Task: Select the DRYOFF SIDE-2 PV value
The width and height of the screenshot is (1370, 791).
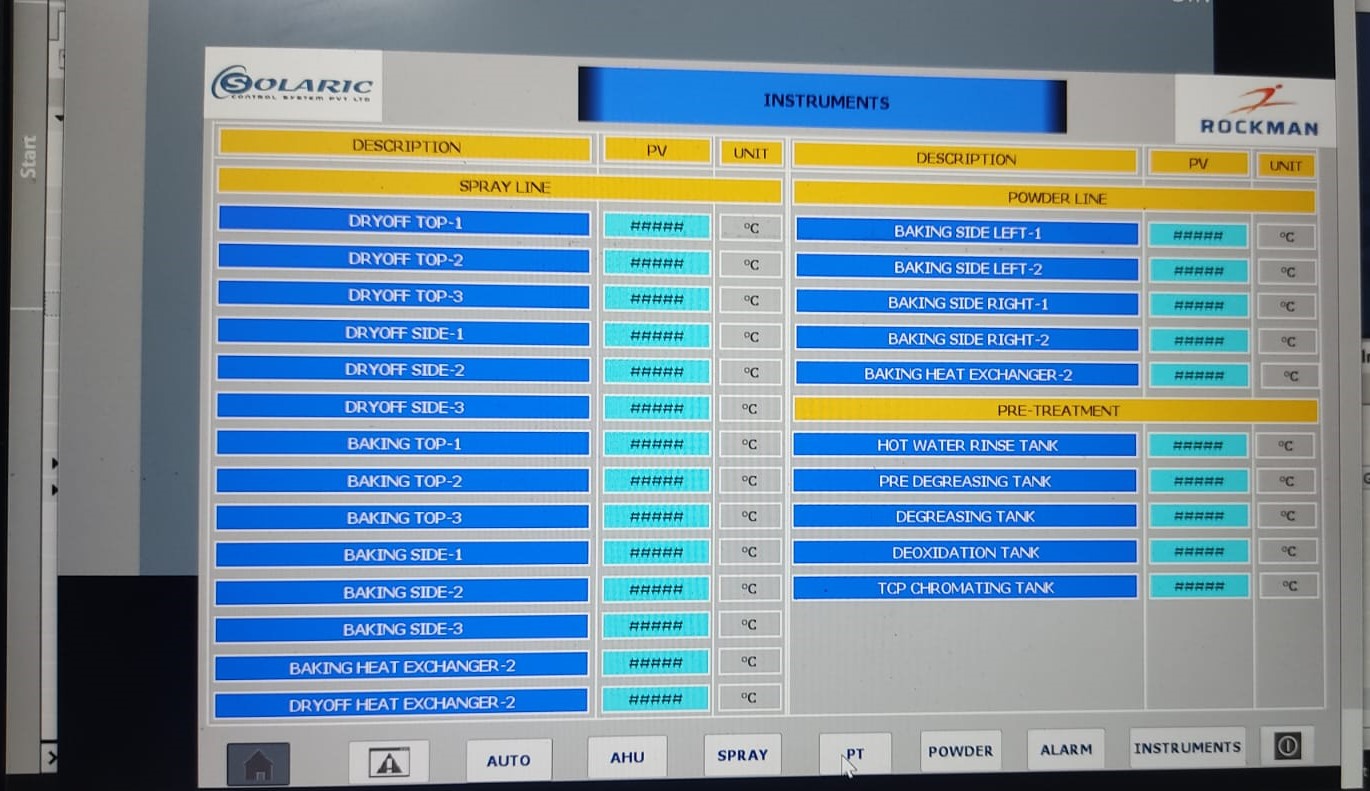Action: (657, 372)
